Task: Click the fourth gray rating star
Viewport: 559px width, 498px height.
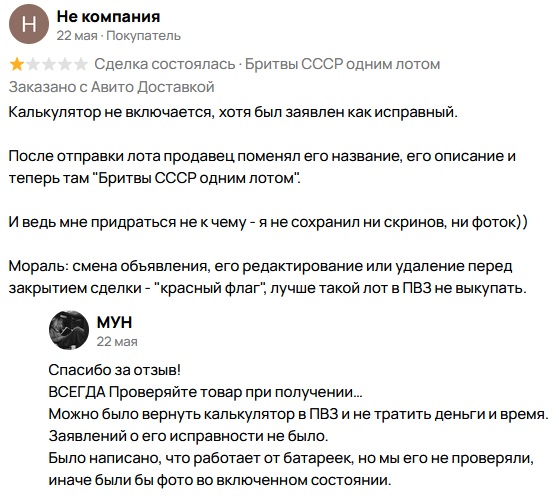Action: point(65,65)
